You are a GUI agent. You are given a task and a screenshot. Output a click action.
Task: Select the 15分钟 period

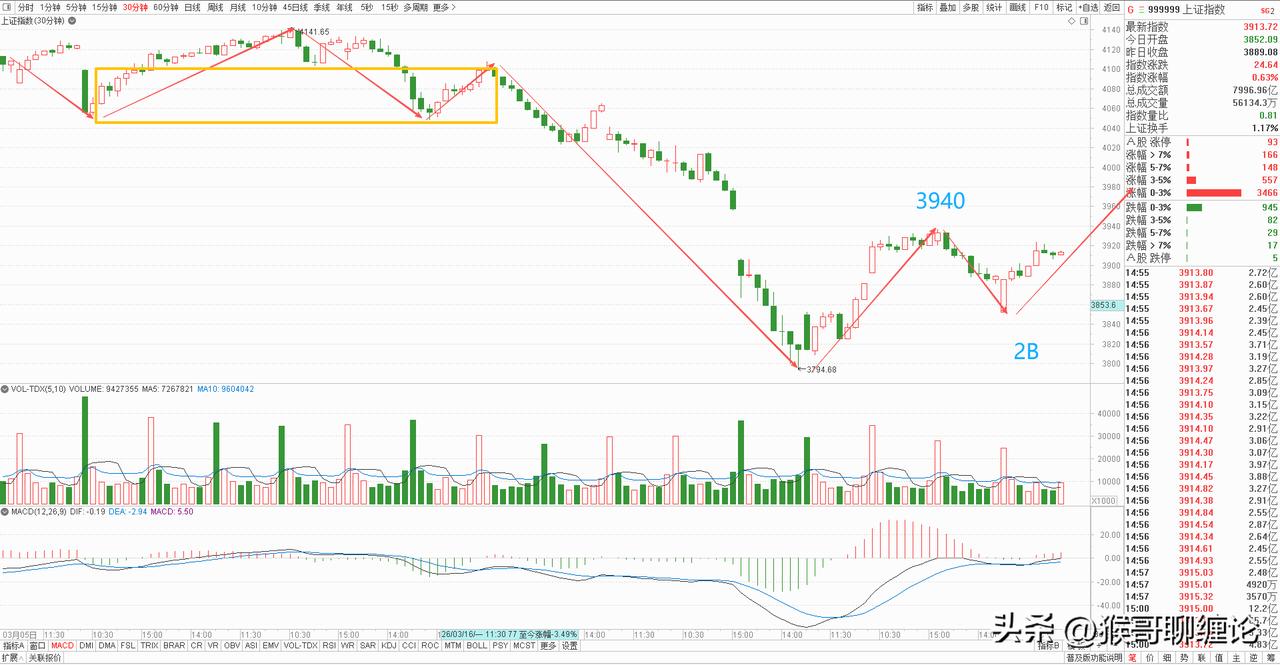(x=104, y=7)
